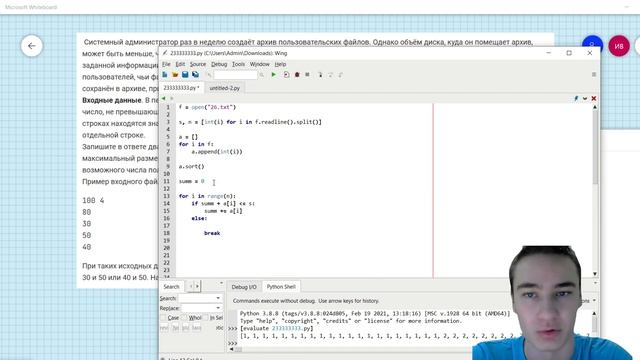
Task: Click a.sort() on code line 9
Action: pyautogui.click(x=191, y=167)
